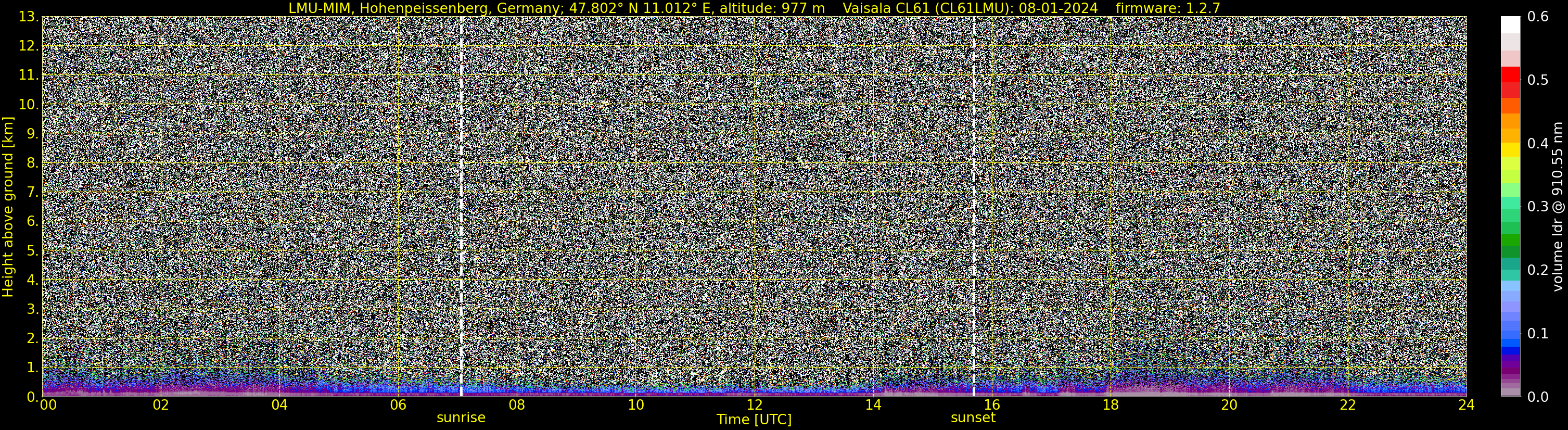The width and height of the screenshot is (1568, 430).
Task: Click the time axis tick label 02
Action: [161, 406]
